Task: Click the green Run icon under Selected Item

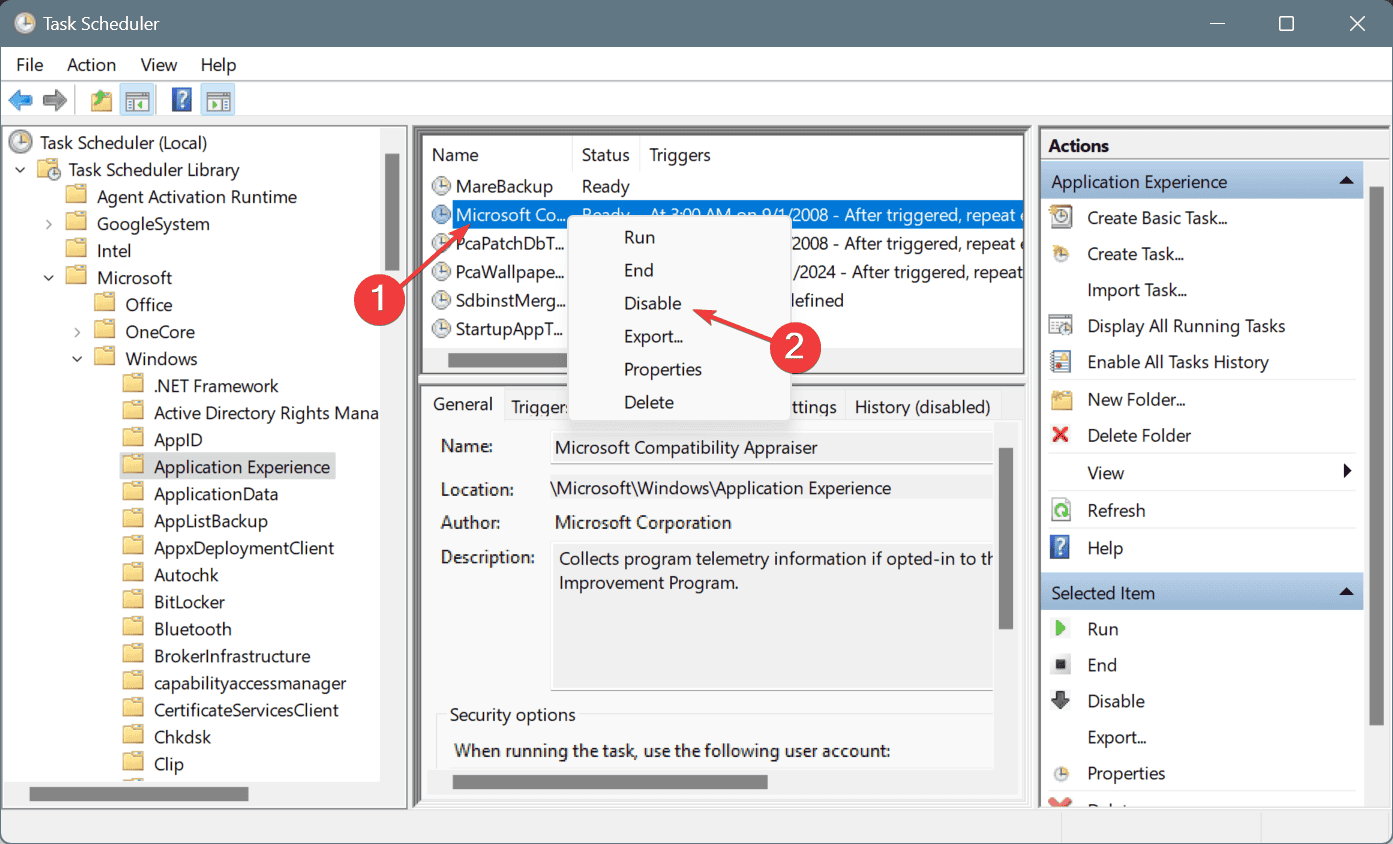Action: [x=1061, y=629]
